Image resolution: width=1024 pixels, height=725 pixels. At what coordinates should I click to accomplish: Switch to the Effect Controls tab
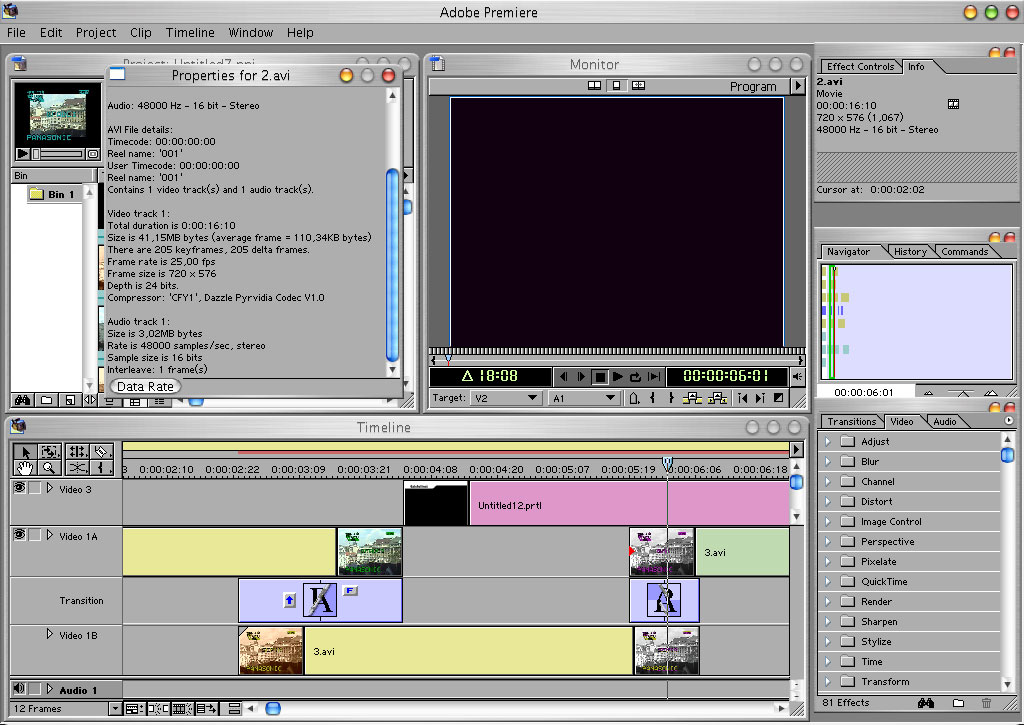(860, 67)
